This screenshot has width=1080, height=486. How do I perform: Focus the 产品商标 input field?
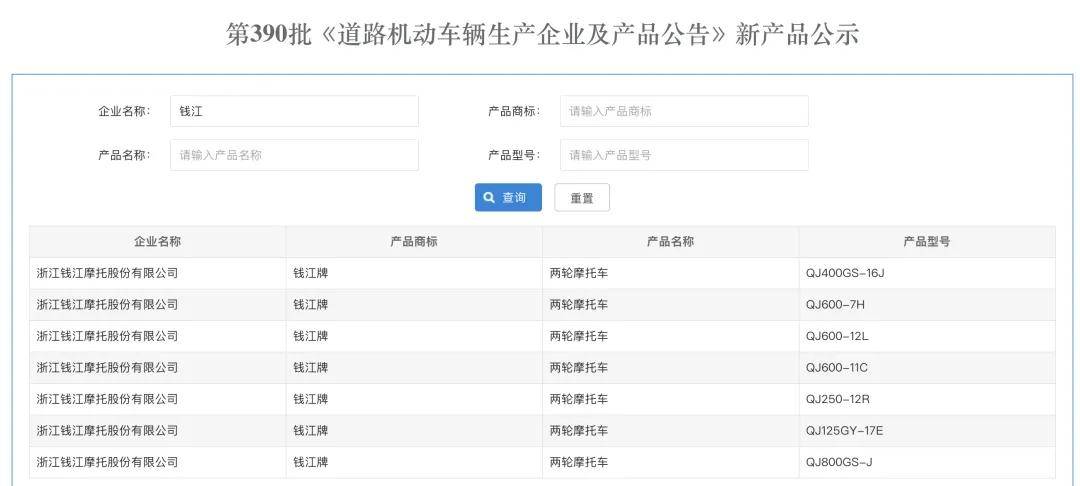[683, 111]
